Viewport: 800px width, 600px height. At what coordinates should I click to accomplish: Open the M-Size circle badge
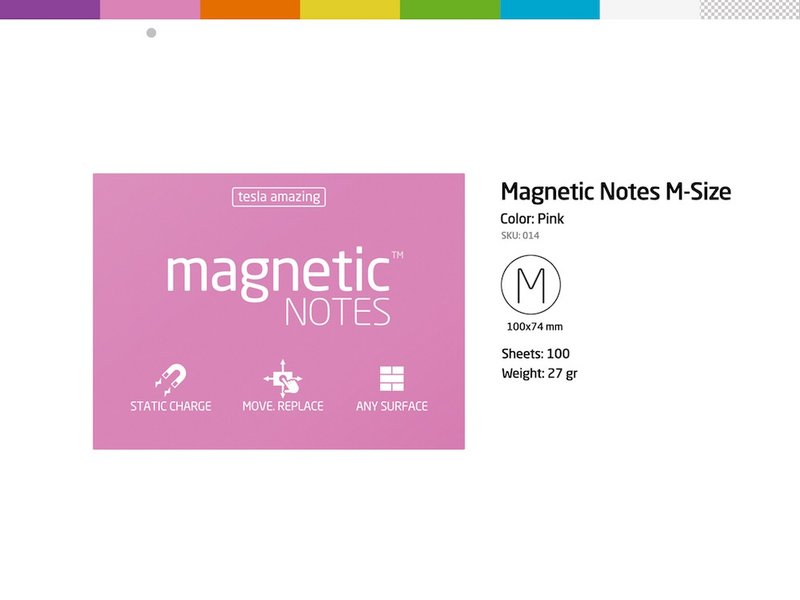[531, 284]
